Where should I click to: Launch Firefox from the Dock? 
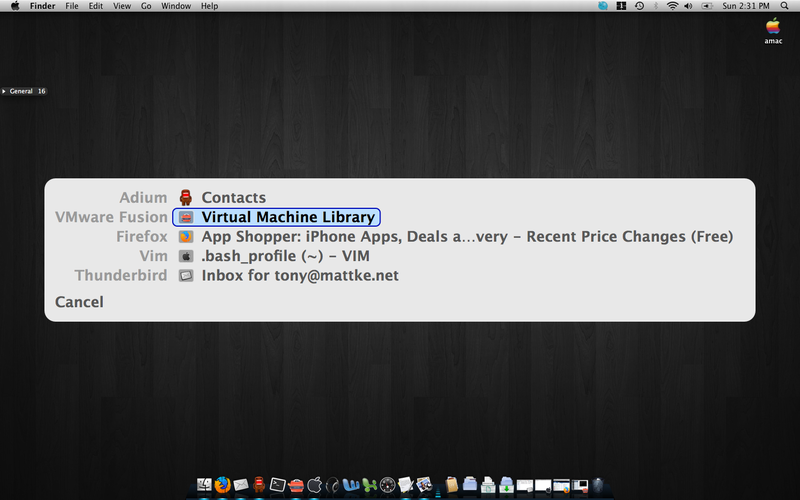pos(222,485)
